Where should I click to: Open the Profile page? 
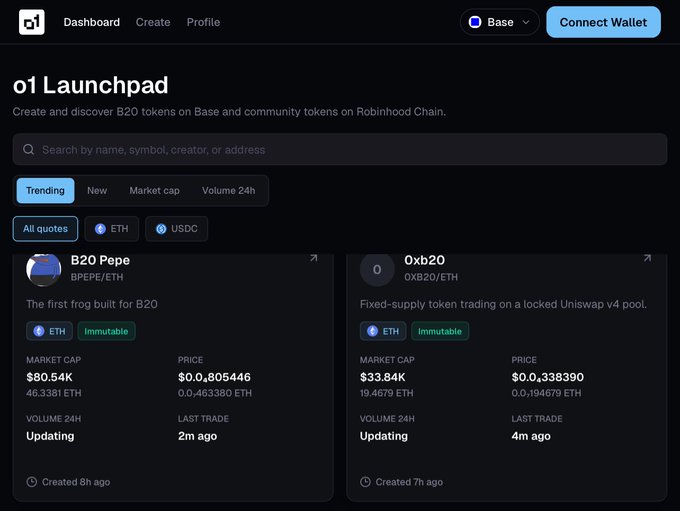click(203, 22)
